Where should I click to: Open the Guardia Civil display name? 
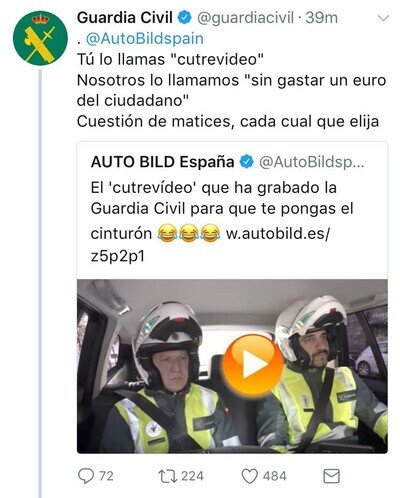pos(125,18)
